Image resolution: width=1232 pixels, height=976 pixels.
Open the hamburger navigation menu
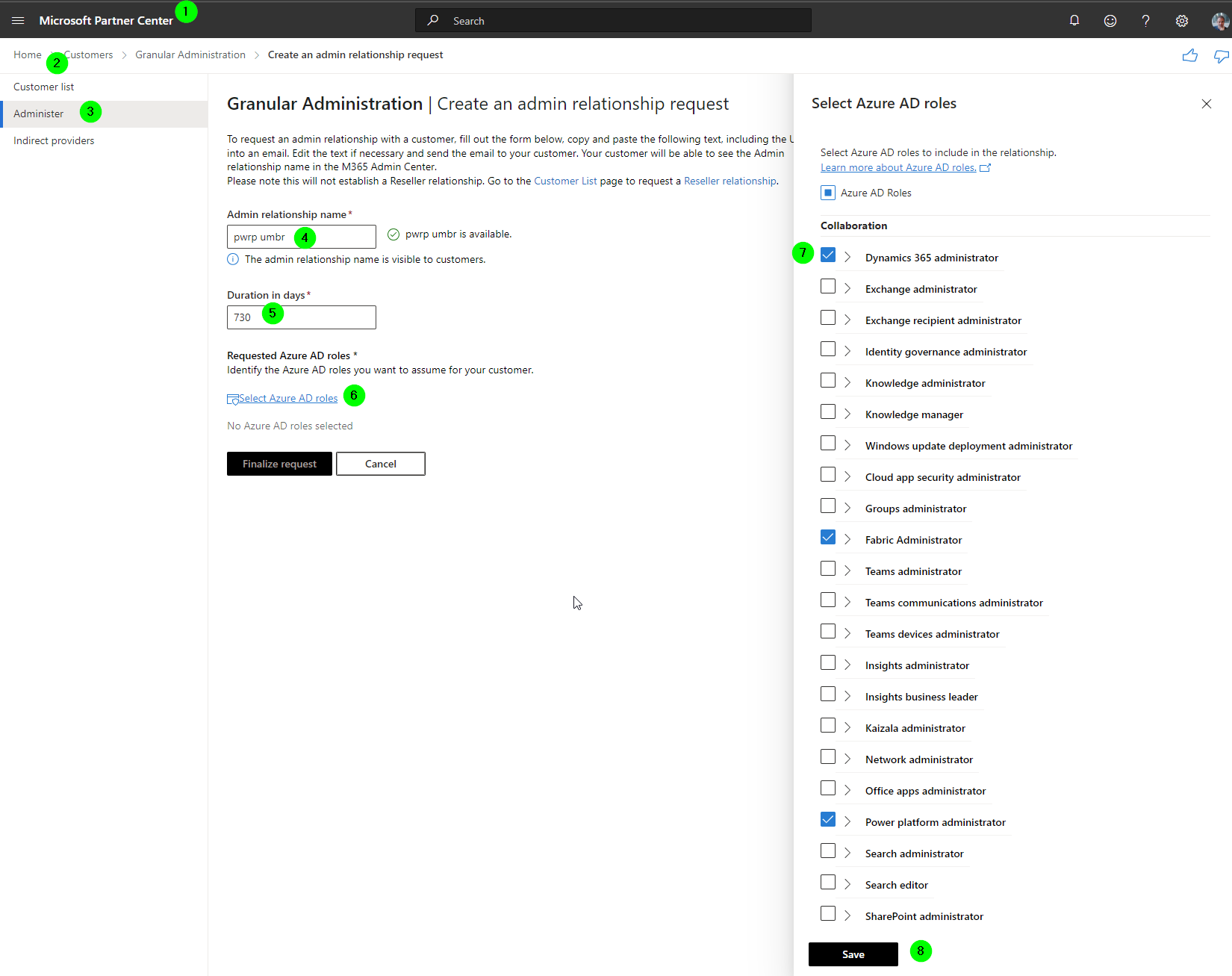18,21
